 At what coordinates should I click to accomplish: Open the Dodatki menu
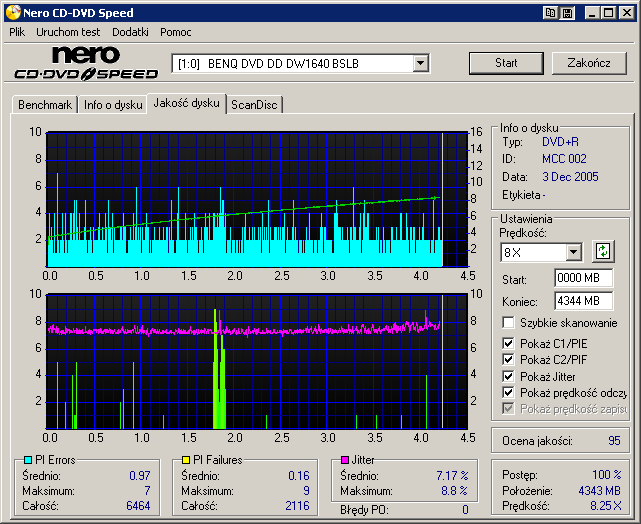130,32
